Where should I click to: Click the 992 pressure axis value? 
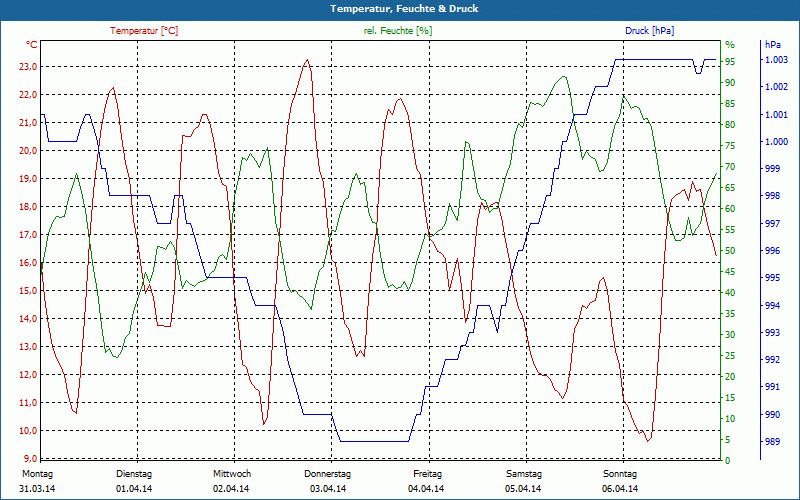[x=772, y=360]
